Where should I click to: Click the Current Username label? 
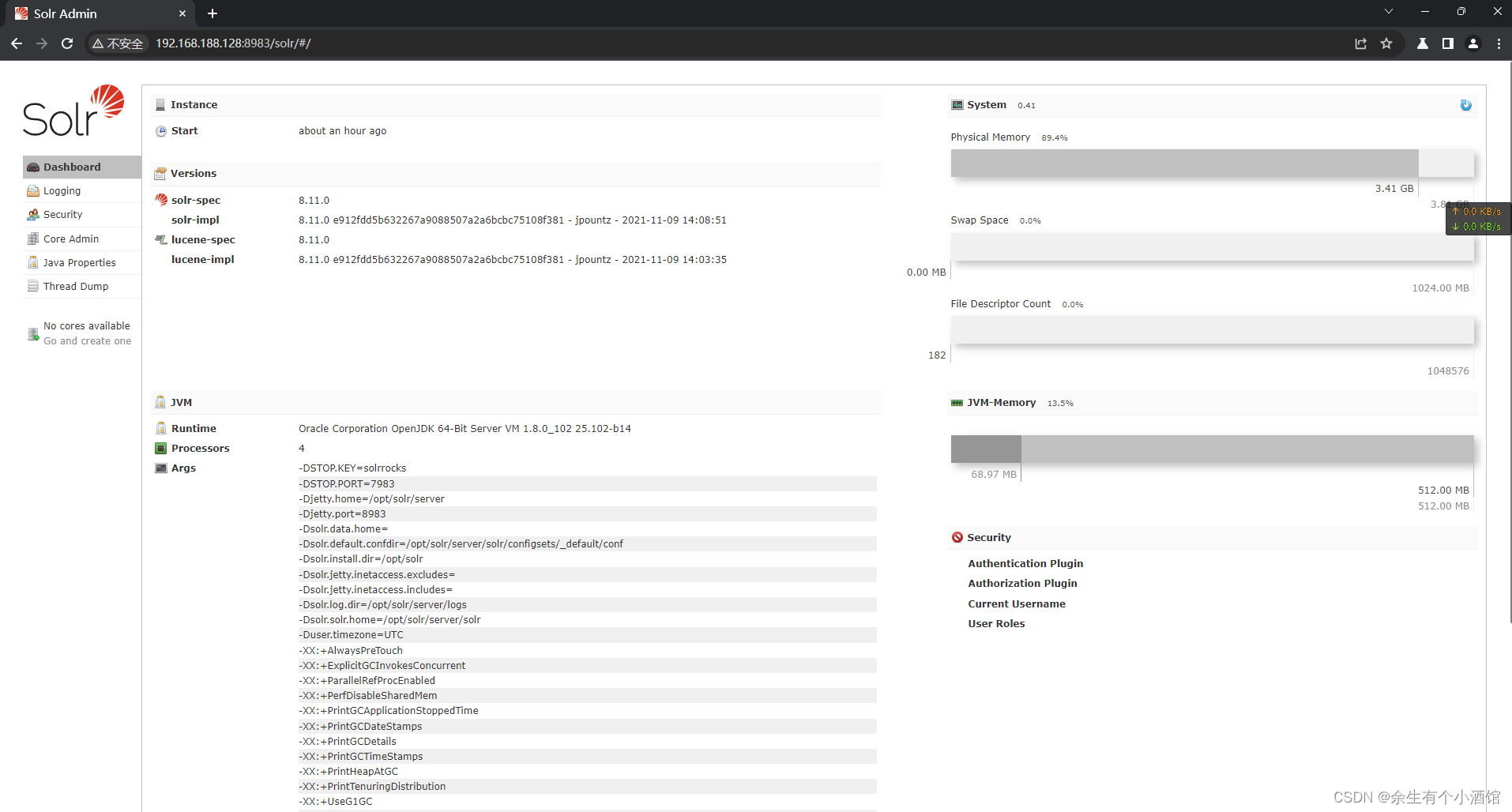[1017, 603]
